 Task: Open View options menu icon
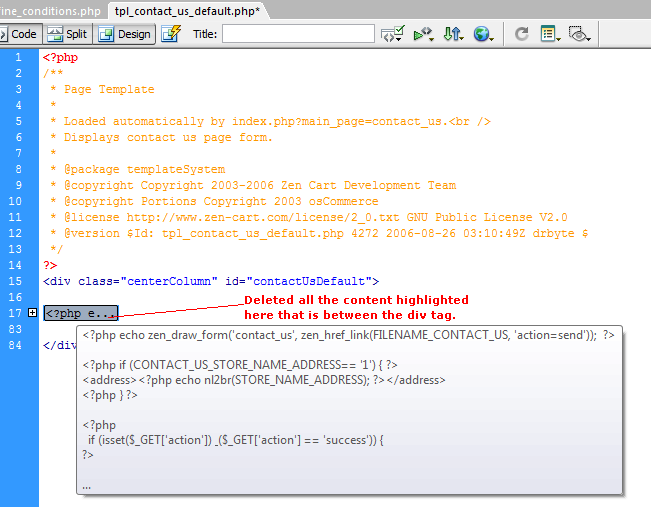coord(551,34)
